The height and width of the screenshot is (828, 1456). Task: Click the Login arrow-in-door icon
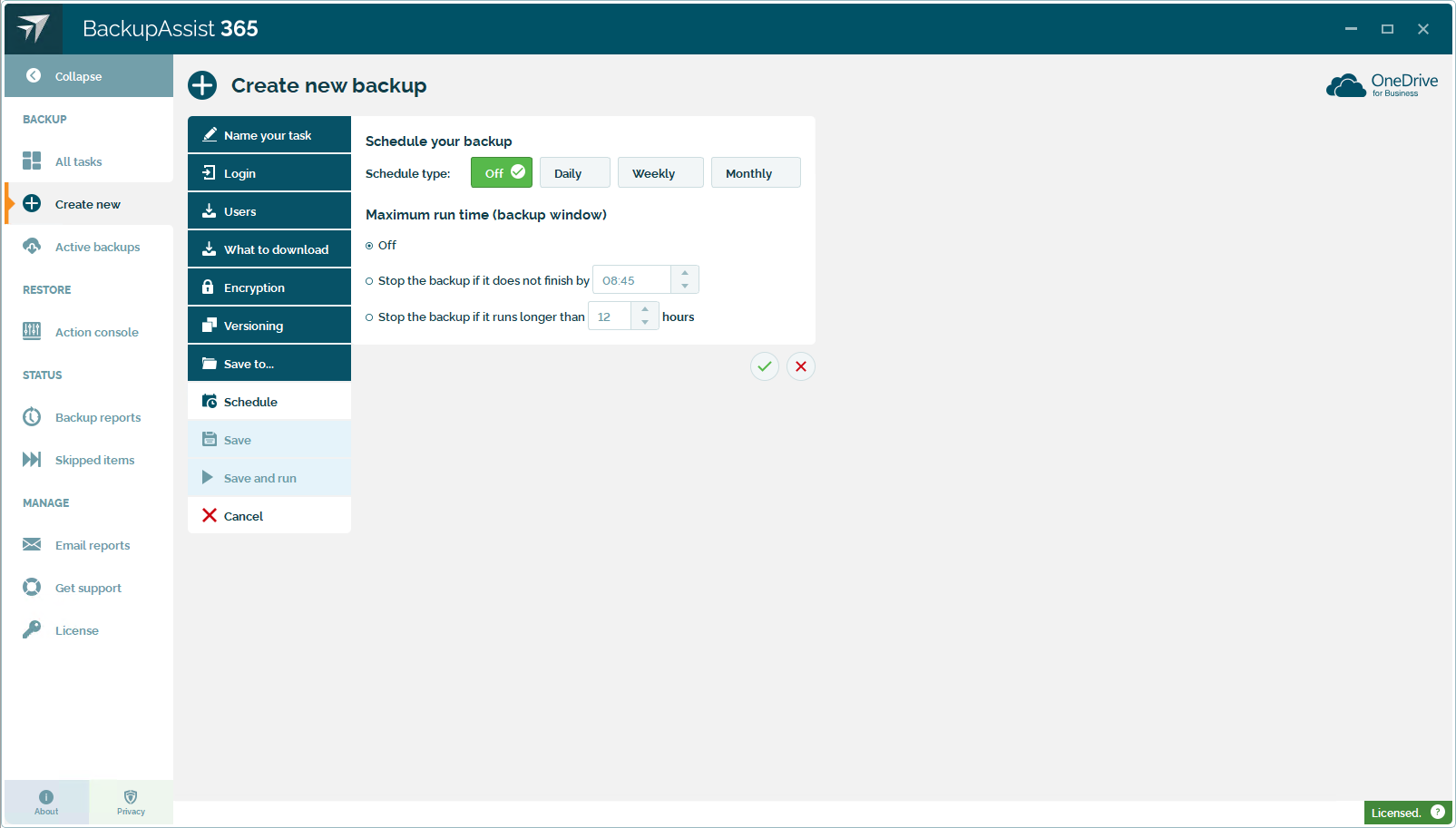[209, 172]
